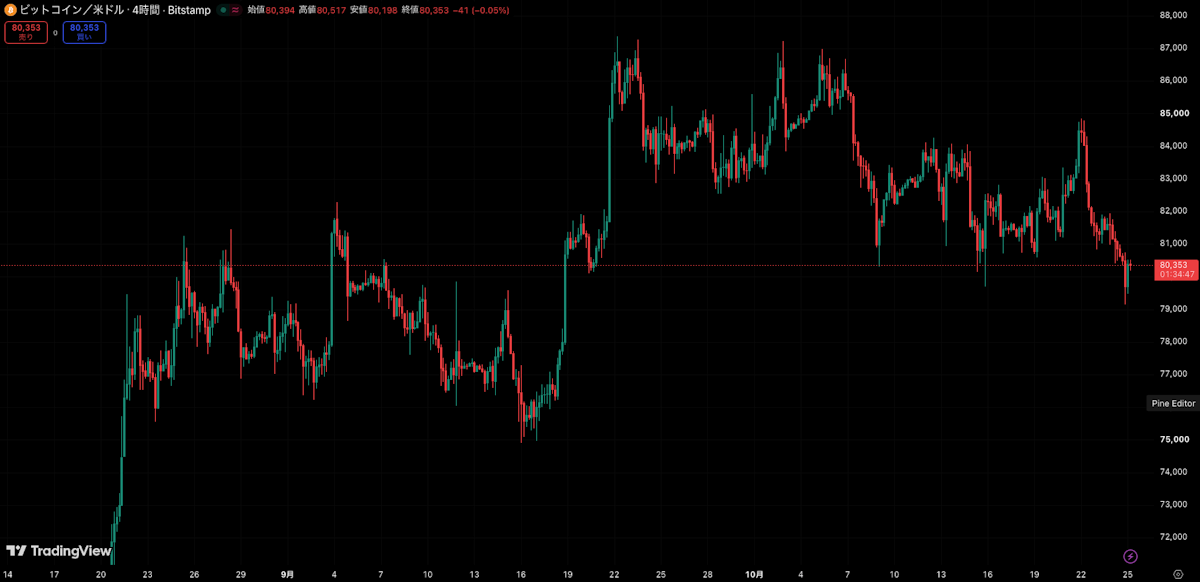Click the blue 80,353 買い buy button
Viewport: 1200px width, 582px height.
(x=84, y=32)
